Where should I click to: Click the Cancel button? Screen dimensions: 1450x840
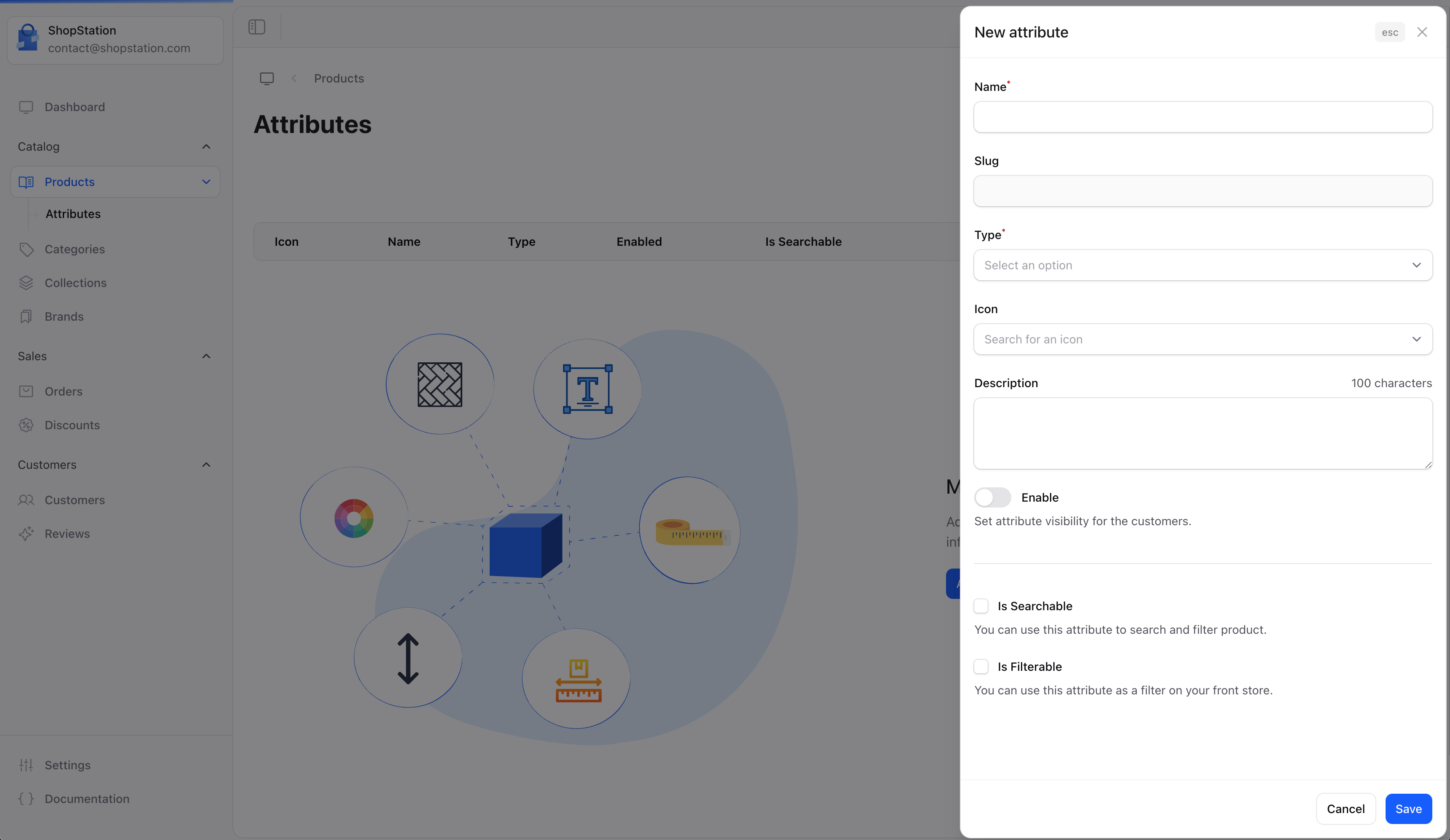[1345, 809]
